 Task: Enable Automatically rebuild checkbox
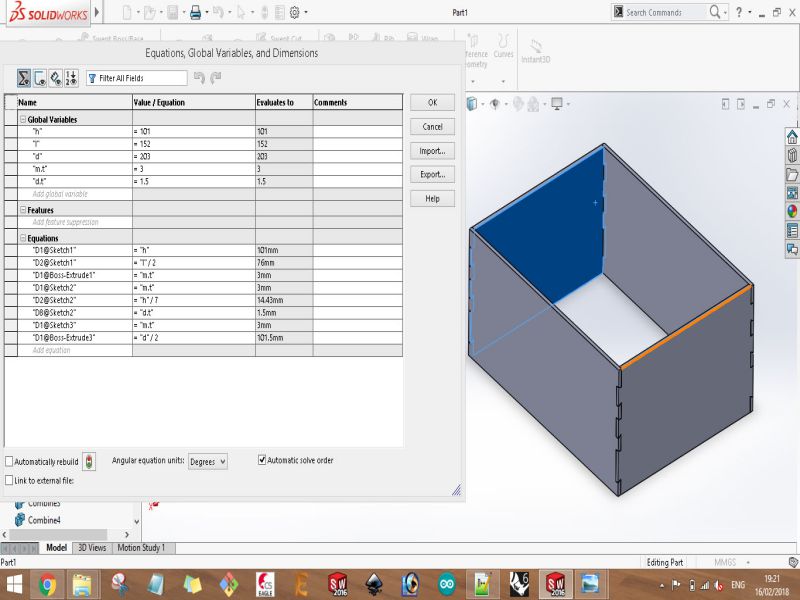point(9,461)
